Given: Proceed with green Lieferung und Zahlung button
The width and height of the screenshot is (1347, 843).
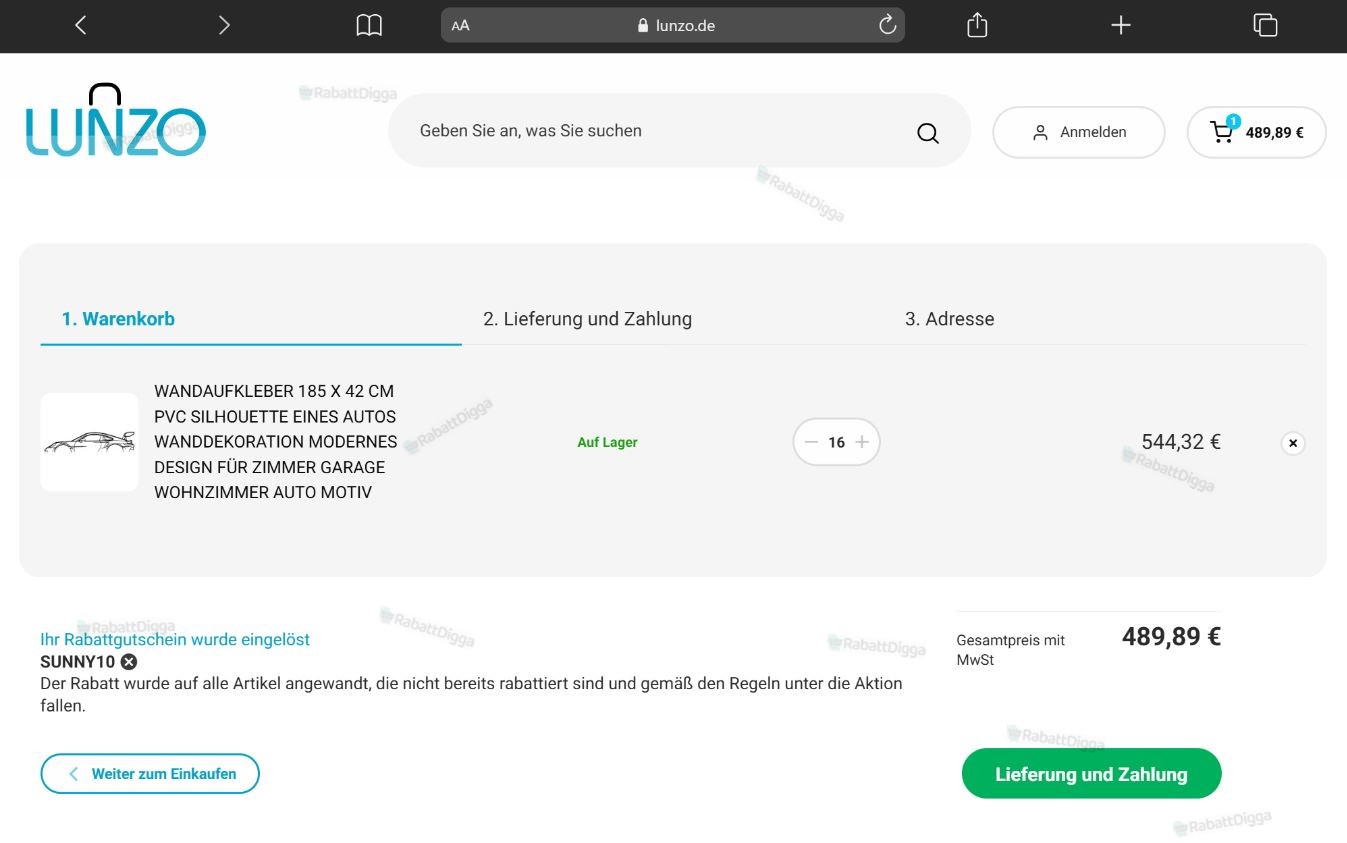Looking at the screenshot, I should (1091, 774).
